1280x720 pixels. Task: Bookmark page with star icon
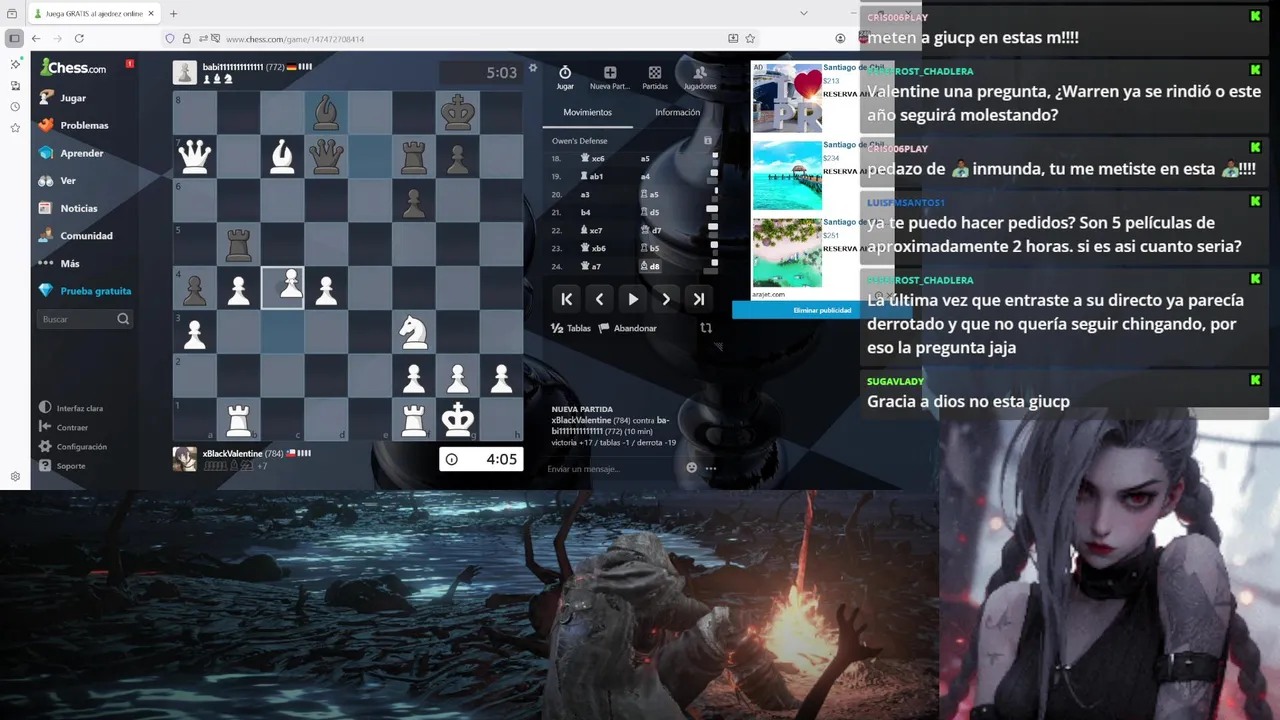coord(750,38)
